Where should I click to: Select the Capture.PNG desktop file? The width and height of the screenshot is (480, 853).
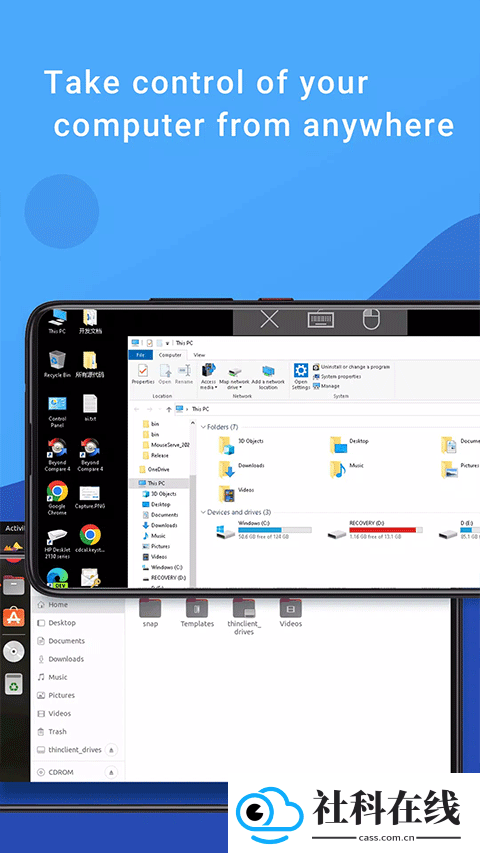(x=90, y=497)
